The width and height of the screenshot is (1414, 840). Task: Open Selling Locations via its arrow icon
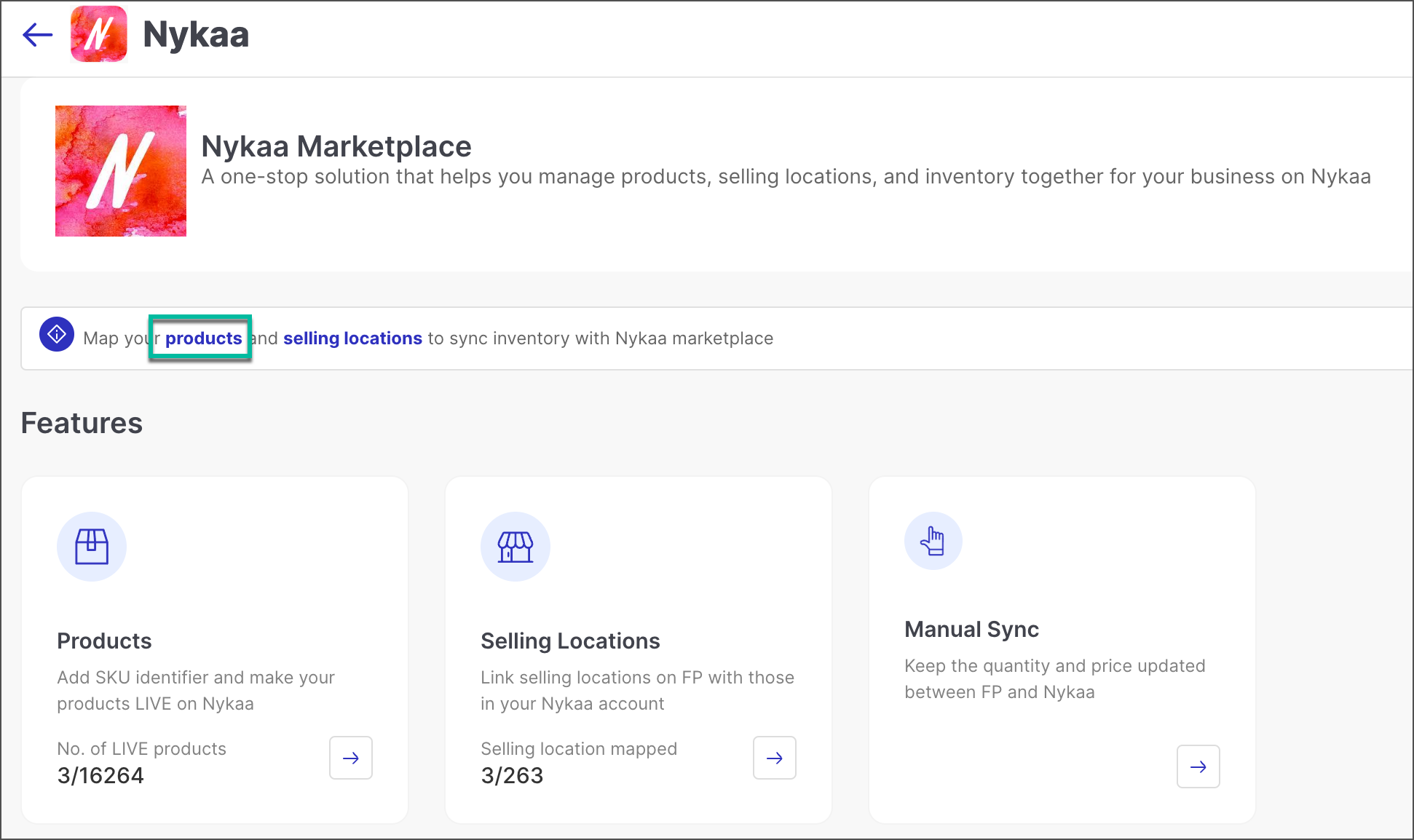tap(774, 758)
